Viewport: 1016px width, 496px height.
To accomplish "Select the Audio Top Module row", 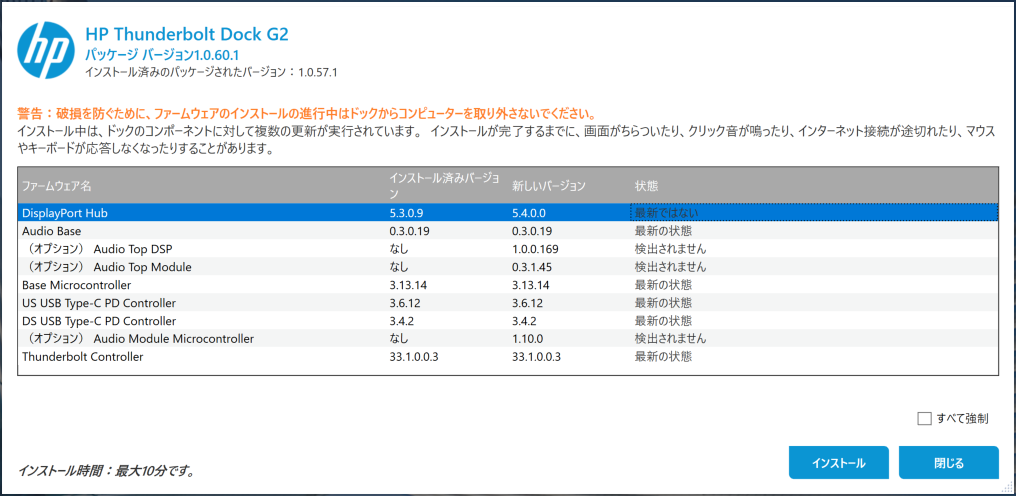I will click(x=507, y=267).
